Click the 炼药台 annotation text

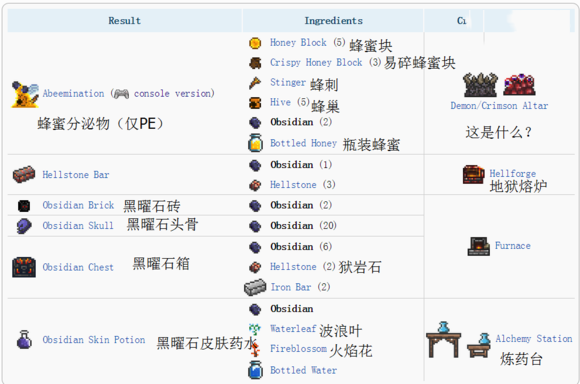point(521,359)
